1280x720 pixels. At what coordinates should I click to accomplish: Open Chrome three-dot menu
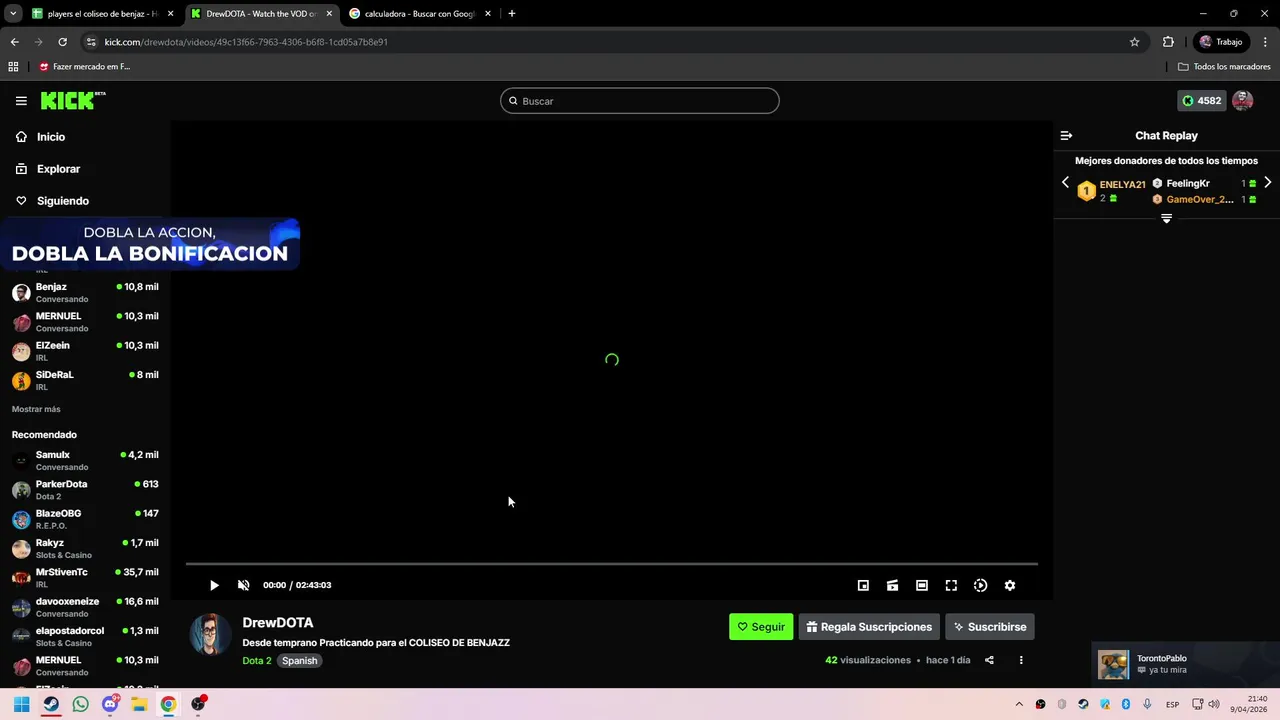click(1266, 42)
